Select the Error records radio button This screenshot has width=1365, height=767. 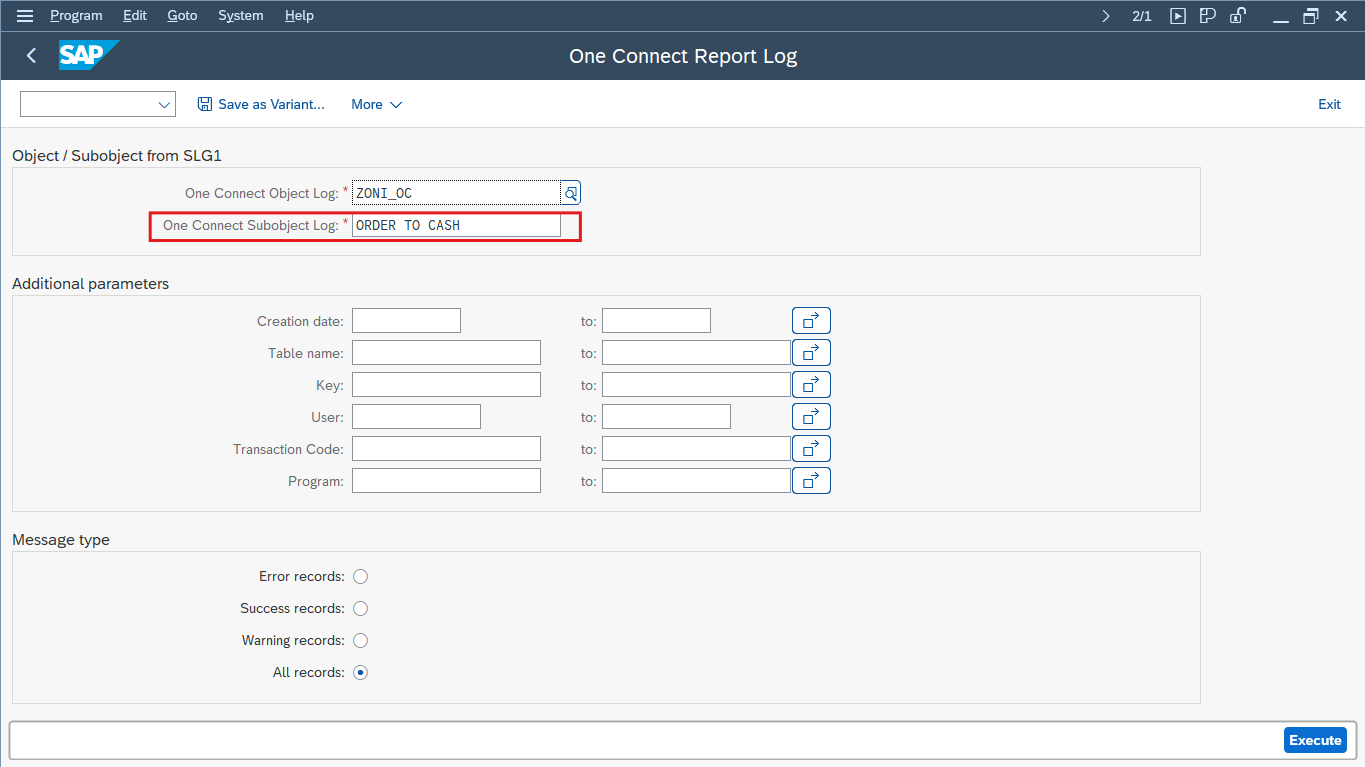(361, 577)
